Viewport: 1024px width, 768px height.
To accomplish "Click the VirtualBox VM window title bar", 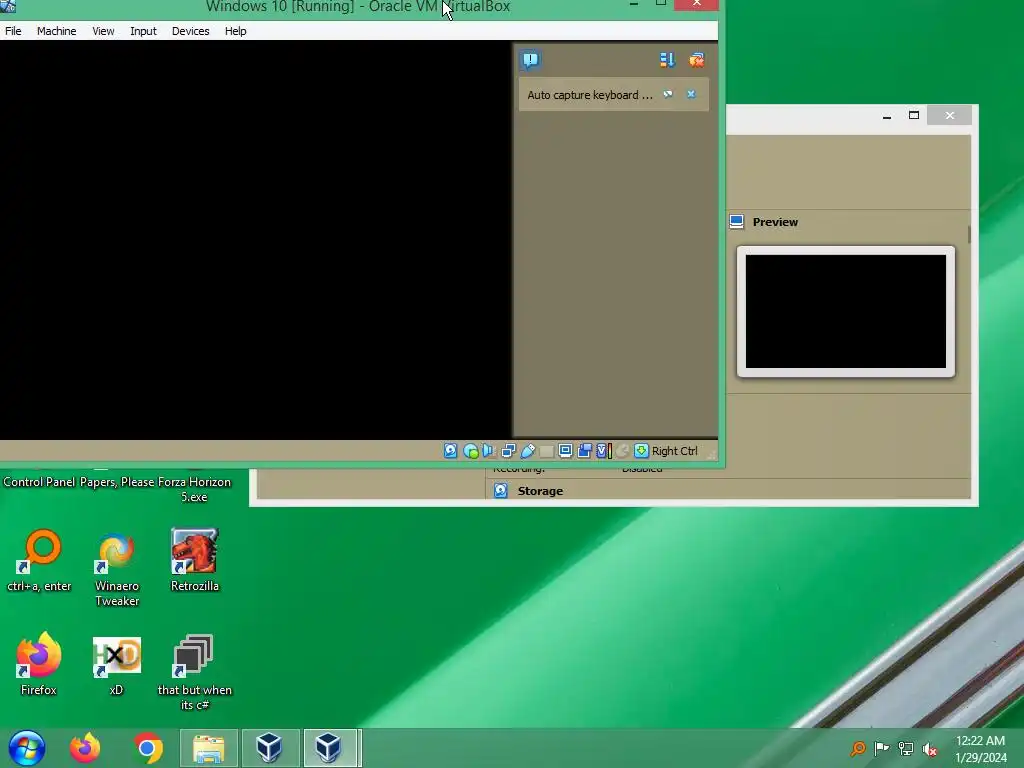I will (358, 8).
